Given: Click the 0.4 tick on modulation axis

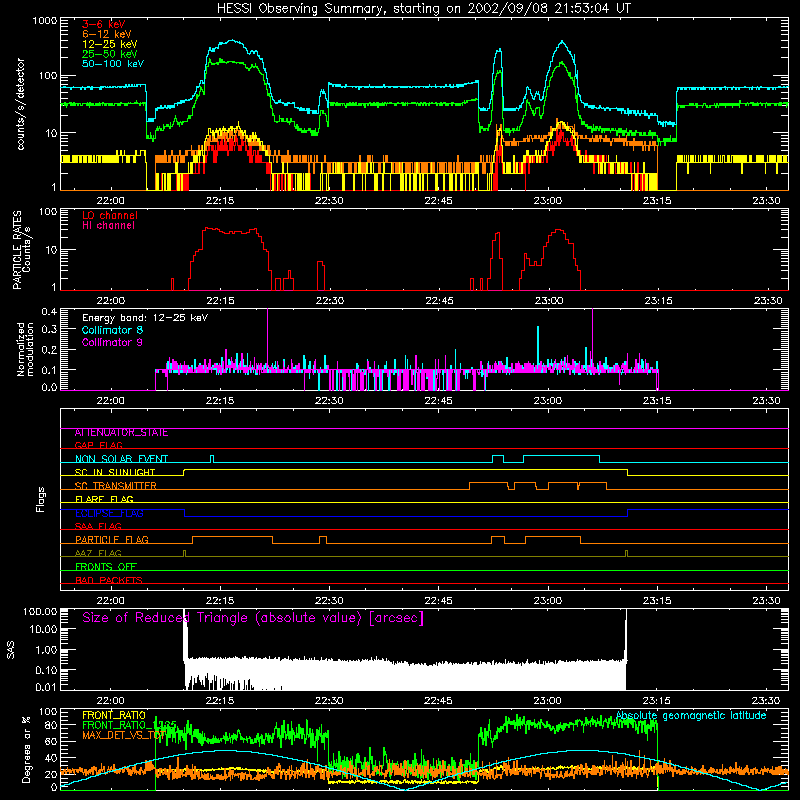Looking at the screenshot, I should point(49,312).
